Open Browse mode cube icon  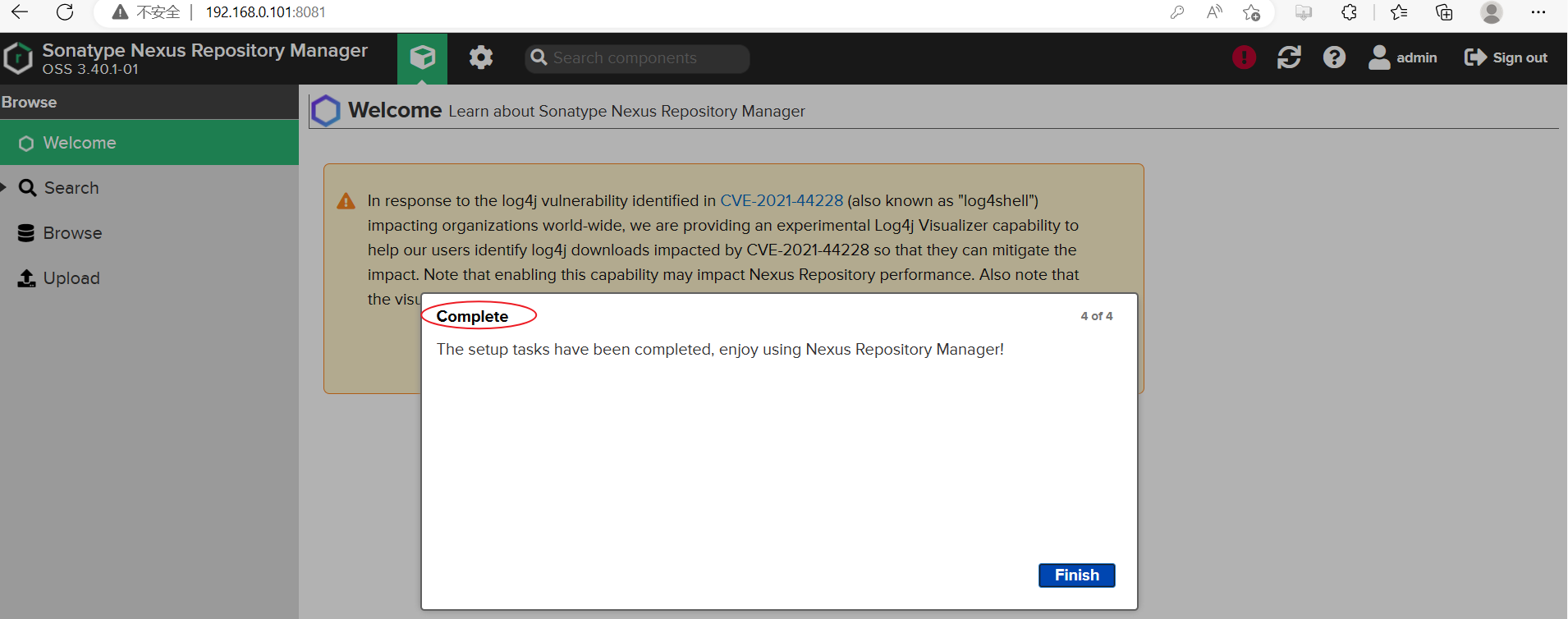pyautogui.click(x=422, y=58)
